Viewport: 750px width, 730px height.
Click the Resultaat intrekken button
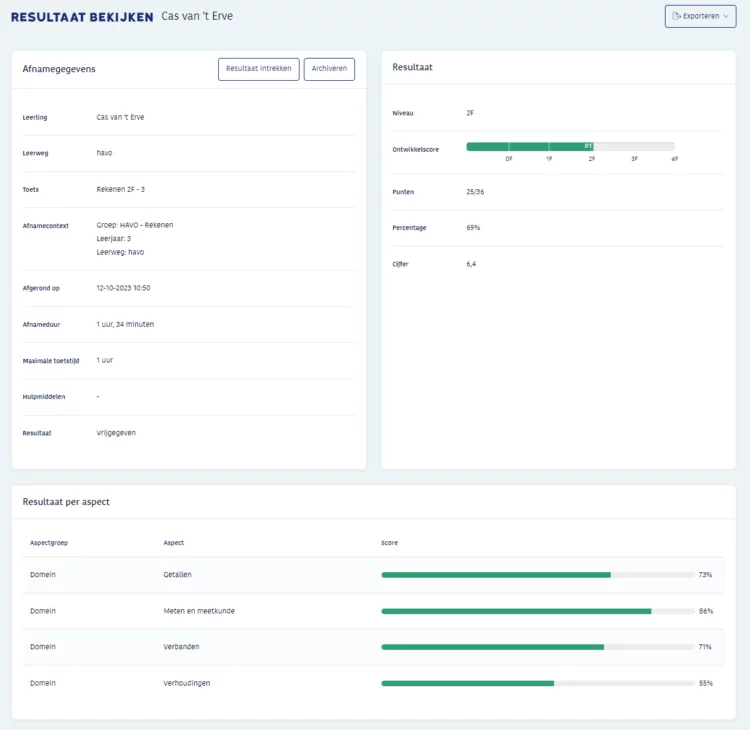coord(259,69)
